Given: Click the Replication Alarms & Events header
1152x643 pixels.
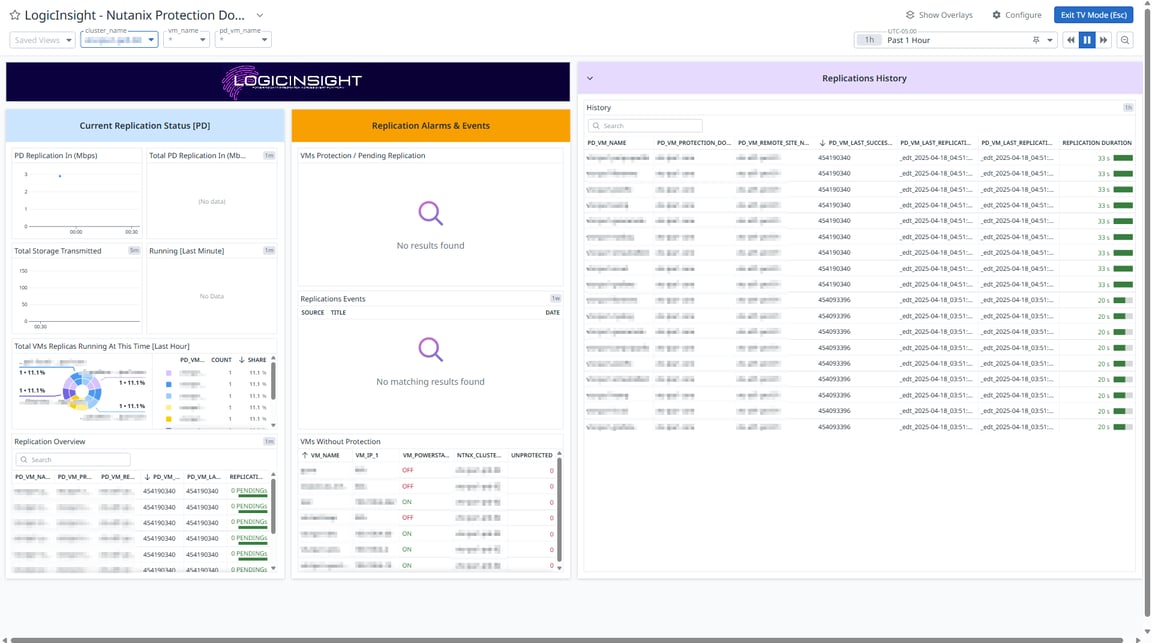Looking at the screenshot, I should [x=431, y=126].
